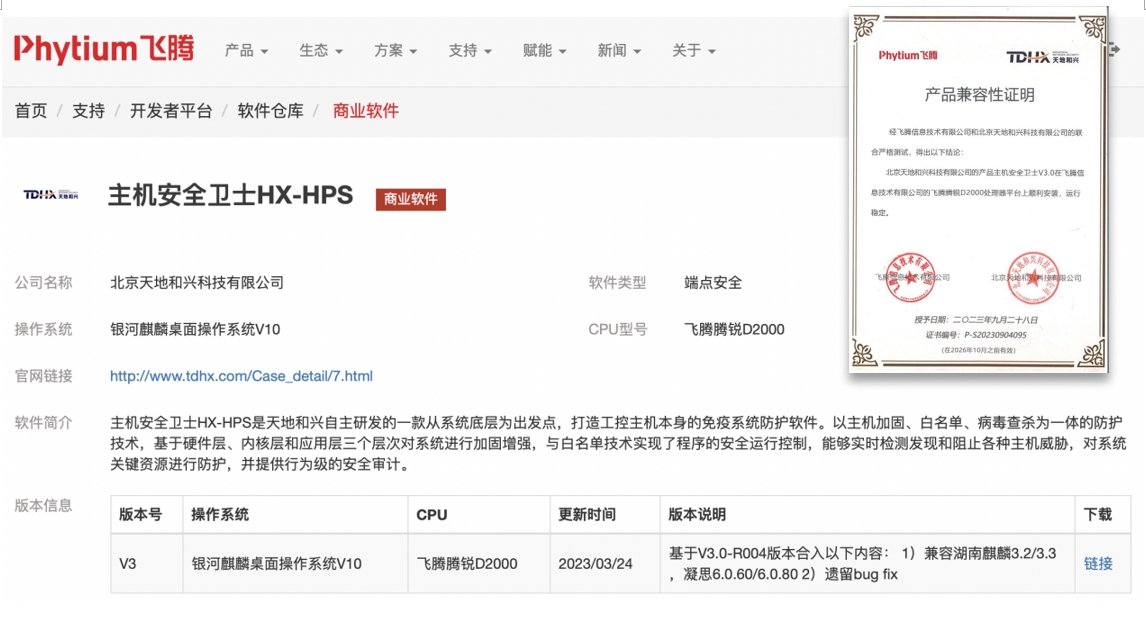The height and width of the screenshot is (619, 1146).
Task: Click the Phytium 飞腾 logo
Action: pos(104,49)
